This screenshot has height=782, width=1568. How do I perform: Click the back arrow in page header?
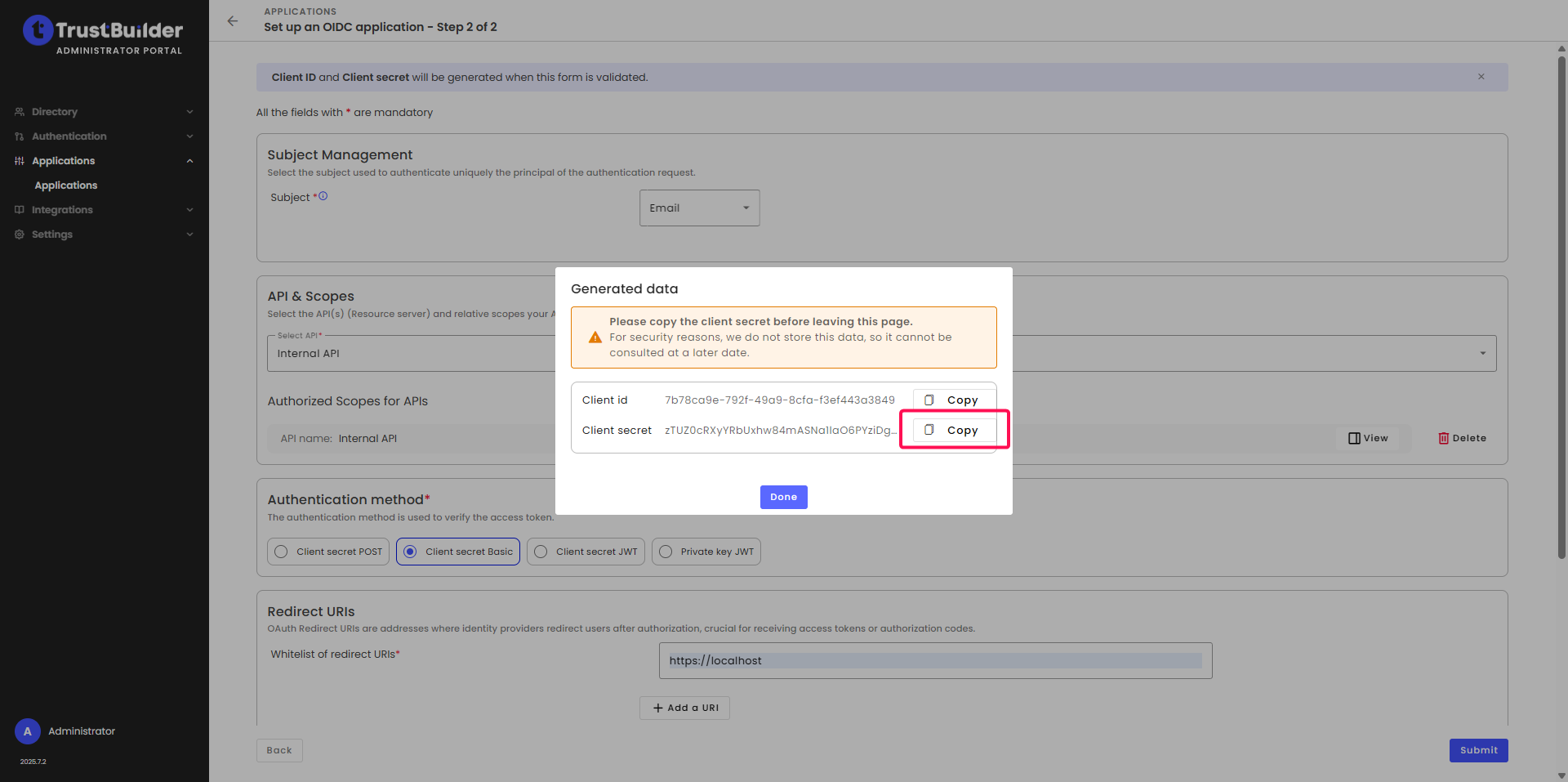click(233, 21)
